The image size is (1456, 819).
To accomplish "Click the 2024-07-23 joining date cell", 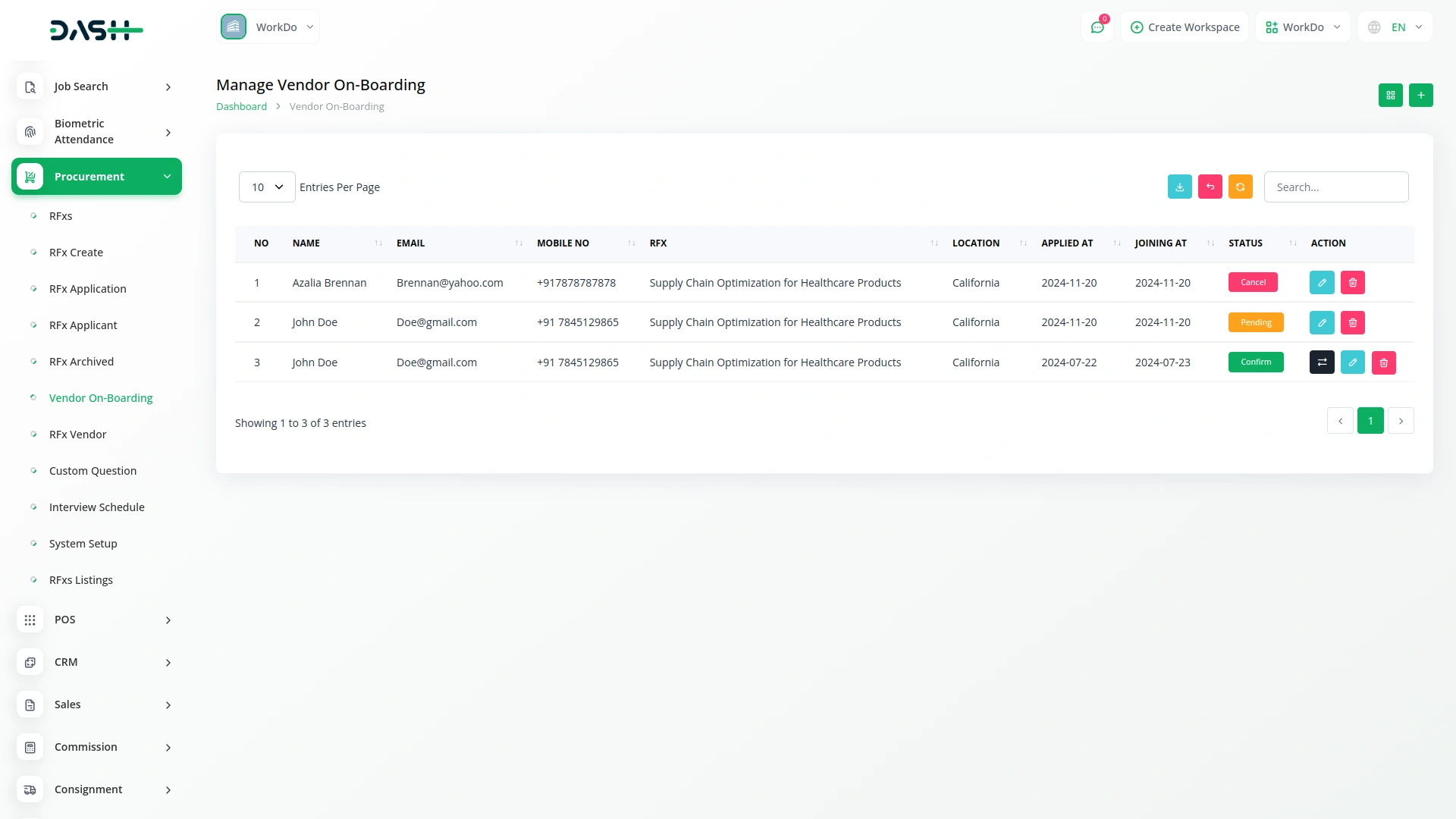I will [x=1163, y=362].
